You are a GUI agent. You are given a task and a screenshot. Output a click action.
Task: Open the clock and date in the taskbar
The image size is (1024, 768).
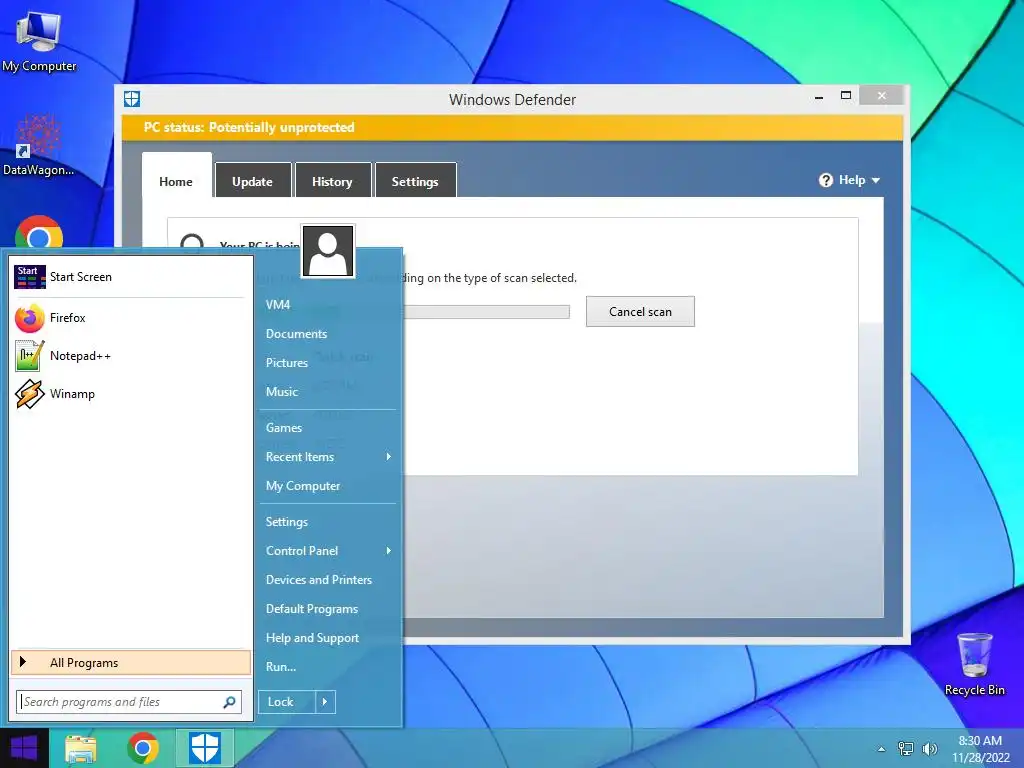(x=980, y=749)
